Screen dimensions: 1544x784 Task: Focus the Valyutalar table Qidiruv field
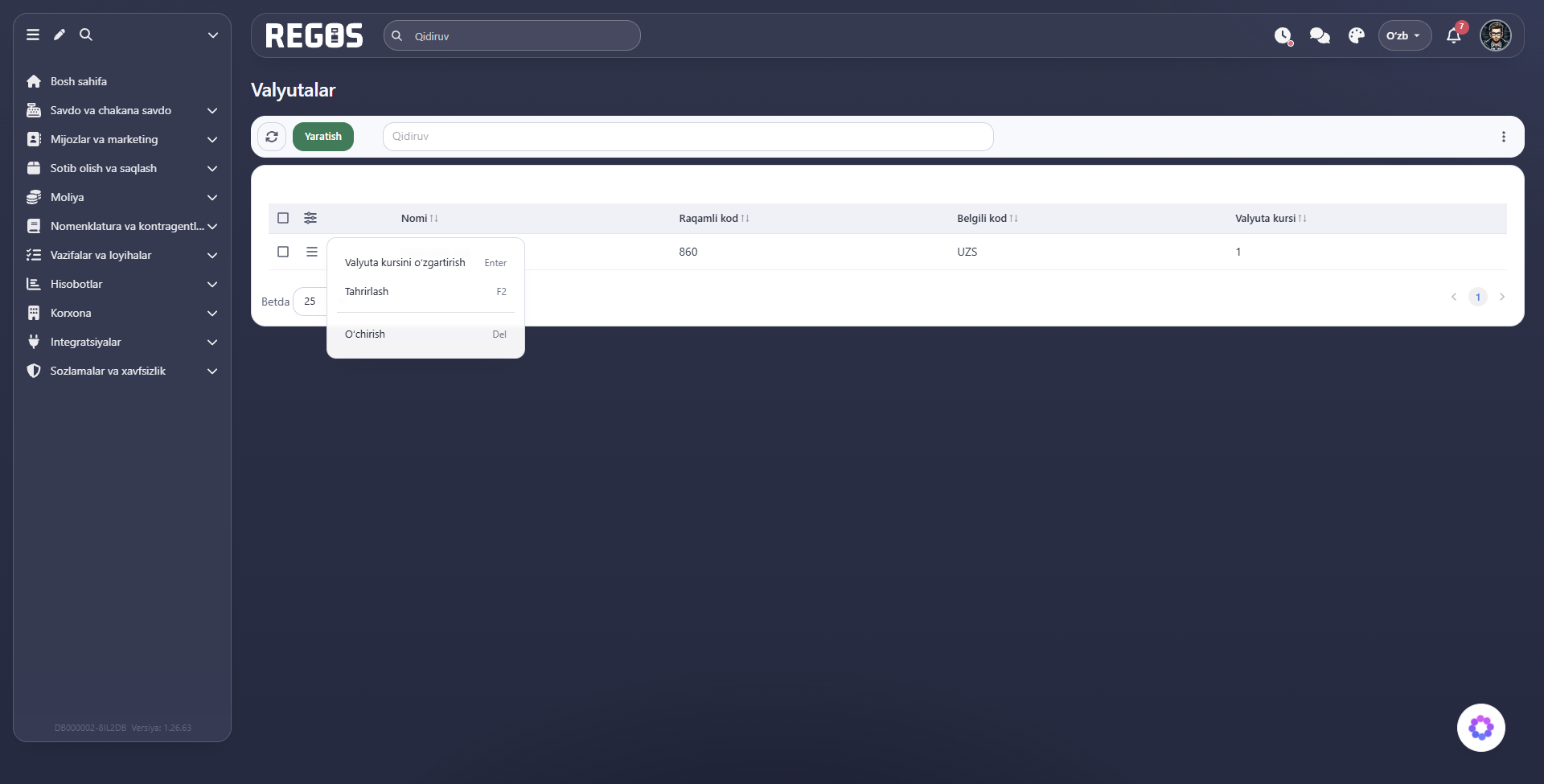[688, 137]
